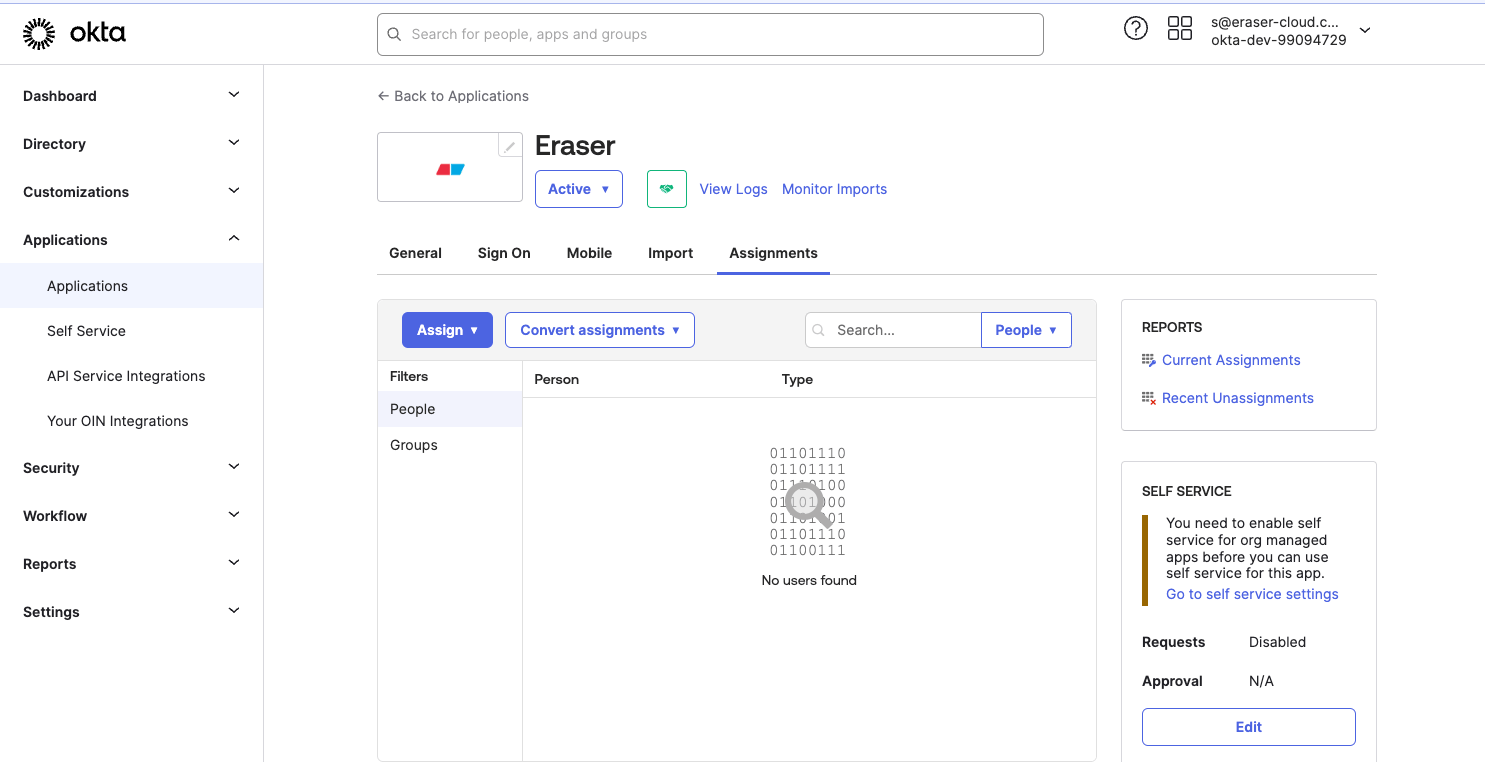The width and height of the screenshot is (1485, 762).
Task: Collapse the Applications sidebar section
Action: [x=132, y=240]
